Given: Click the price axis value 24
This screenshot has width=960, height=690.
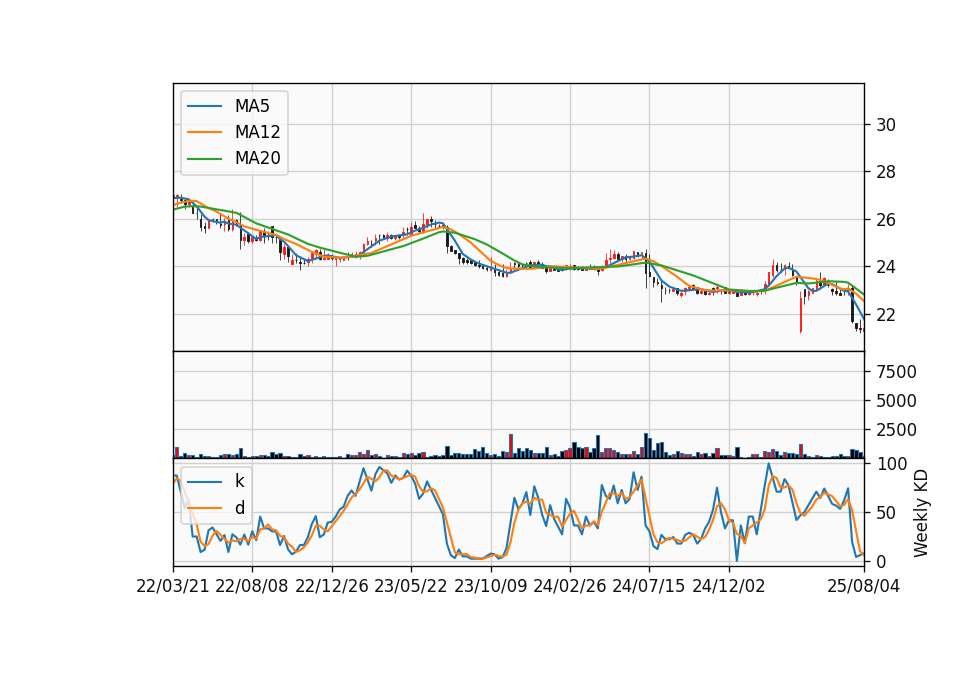Looking at the screenshot, I should point(886,267).
